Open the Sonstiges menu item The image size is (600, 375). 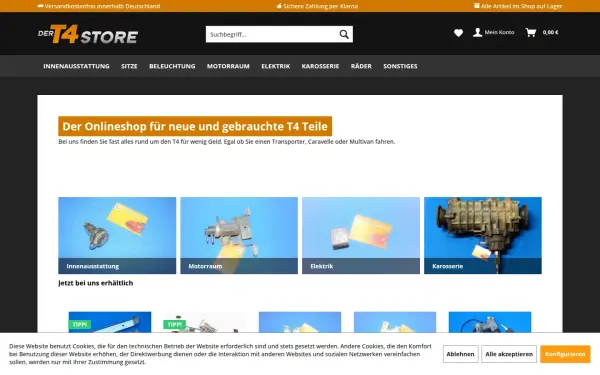[x=400, y=66]
